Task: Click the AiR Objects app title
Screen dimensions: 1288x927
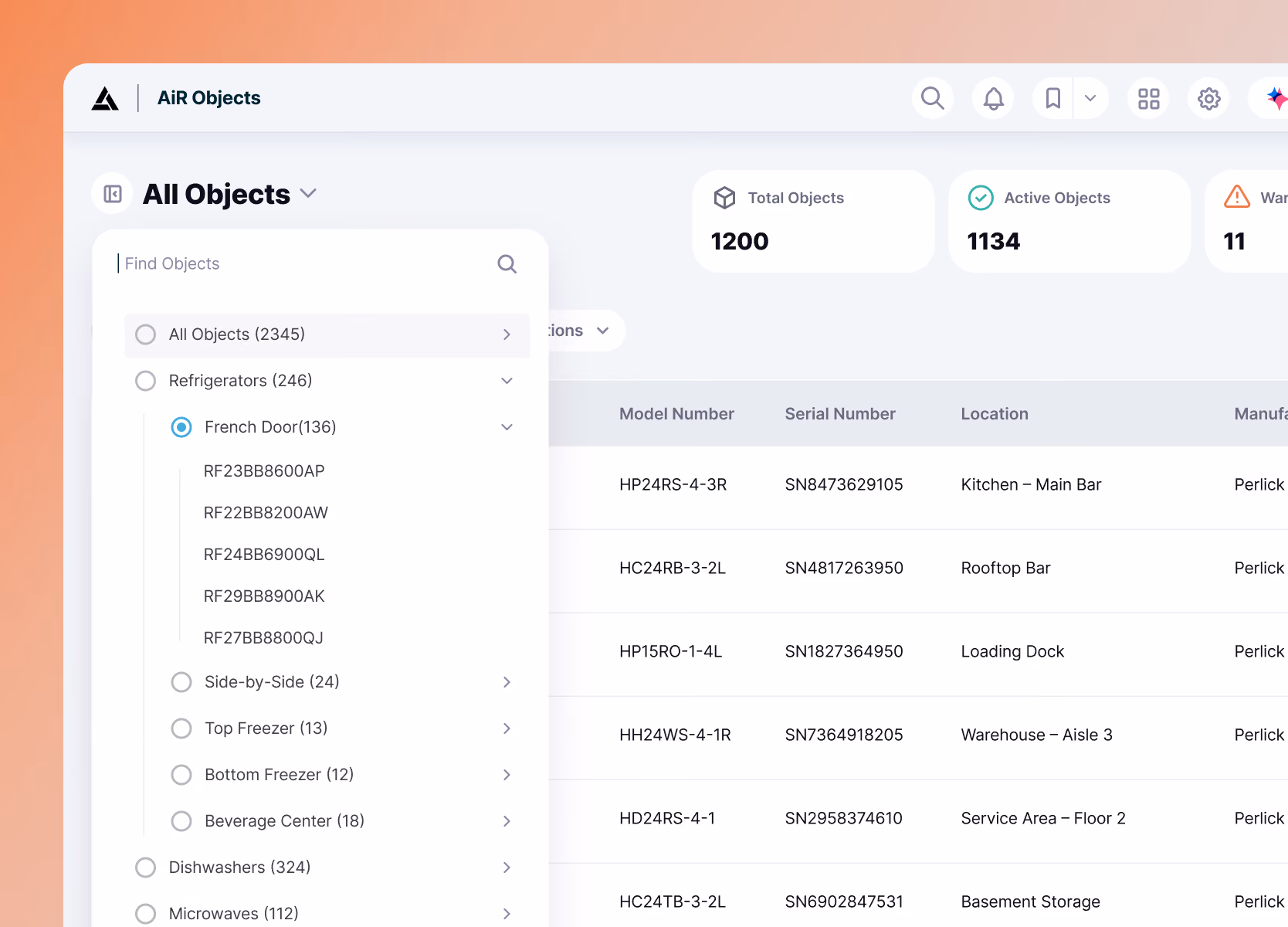Action: click(209, 98)
